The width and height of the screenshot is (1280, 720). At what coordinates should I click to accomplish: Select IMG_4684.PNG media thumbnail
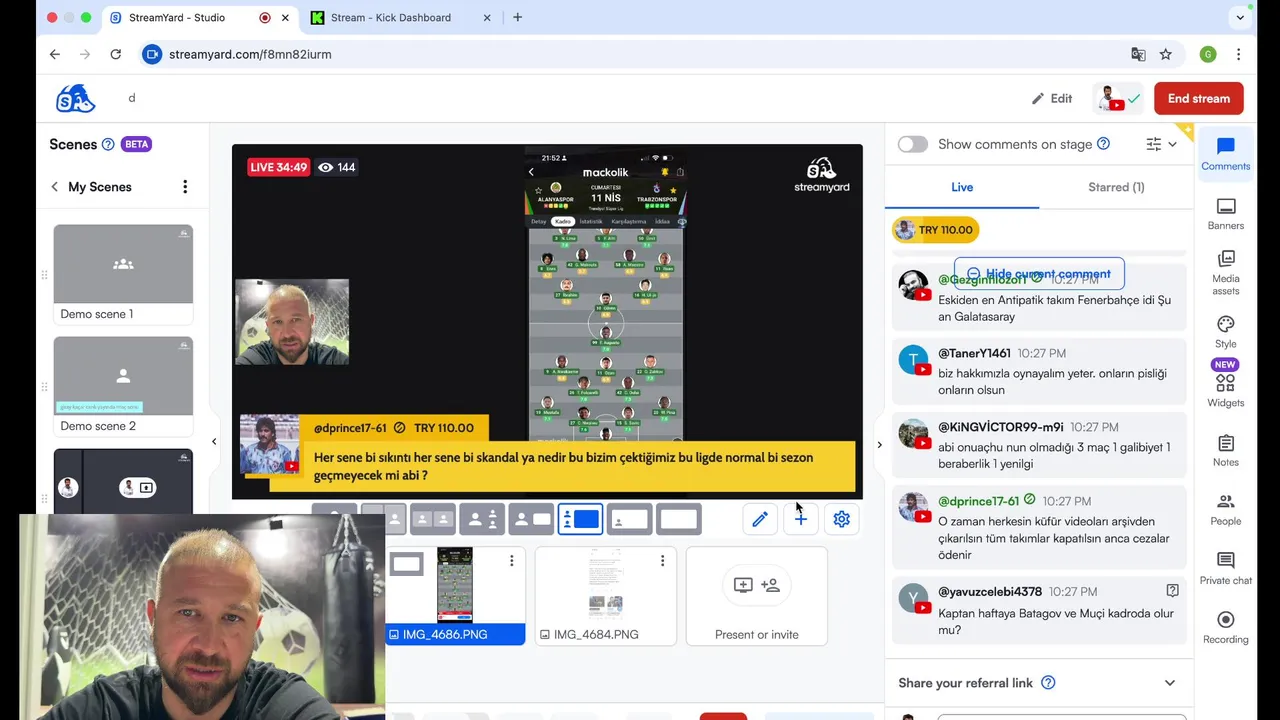[x=606, y=596]
